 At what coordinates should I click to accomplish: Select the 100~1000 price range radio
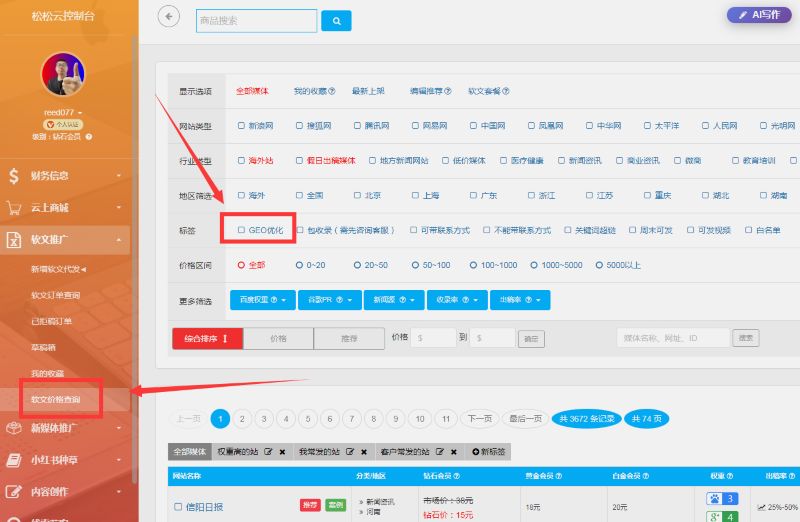click(x=473, y=265)
